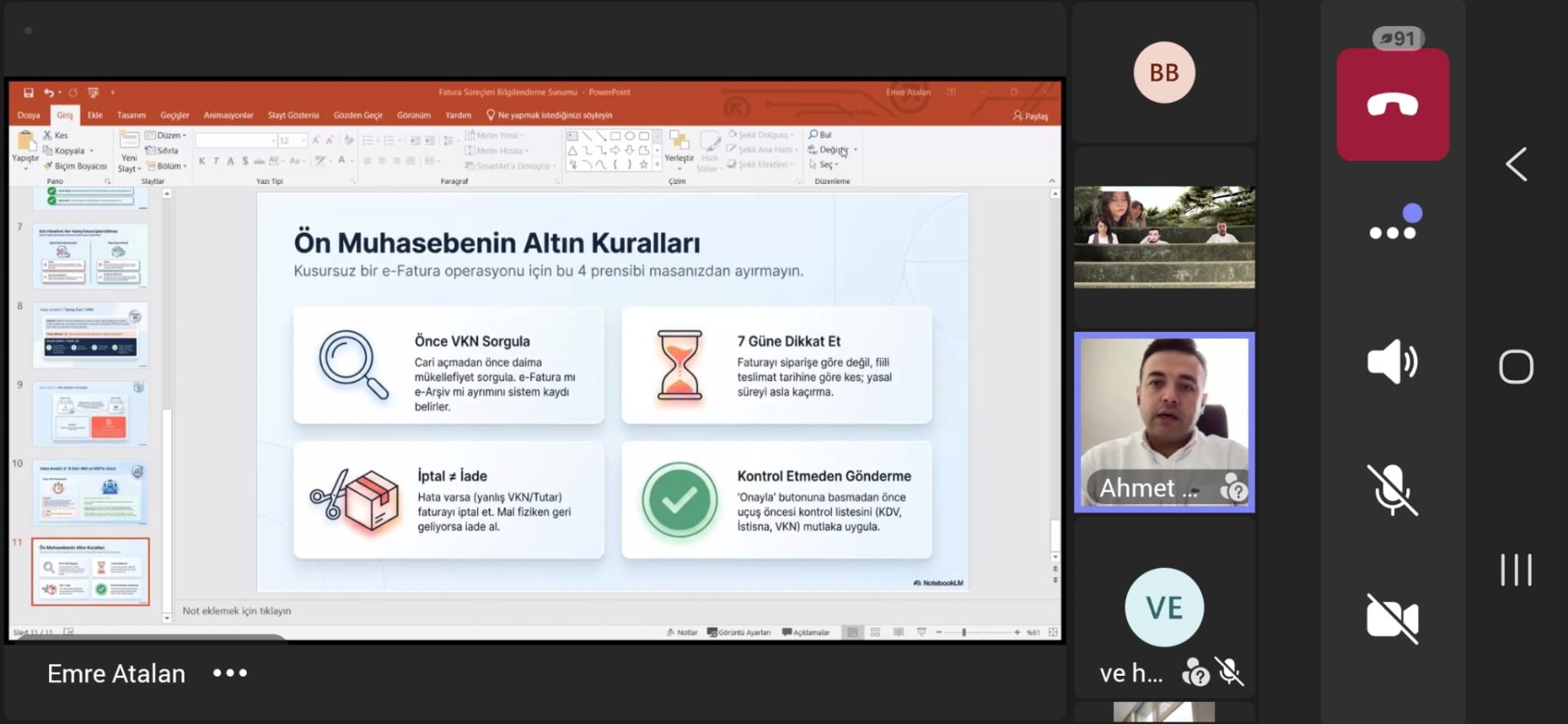Toggle the speaker audio button

coord(1392,361)
